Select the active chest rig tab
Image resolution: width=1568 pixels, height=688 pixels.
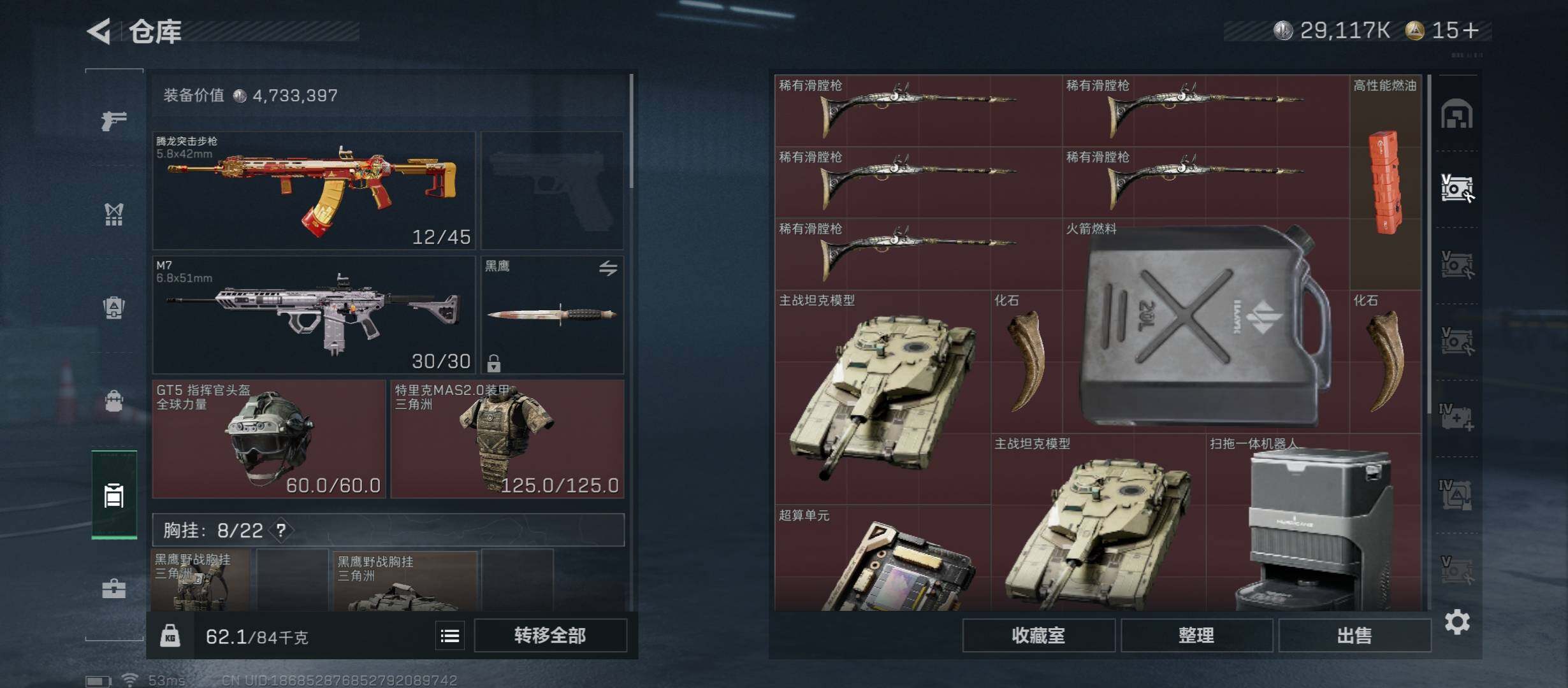pyautogui.click(x=114, y=495)
